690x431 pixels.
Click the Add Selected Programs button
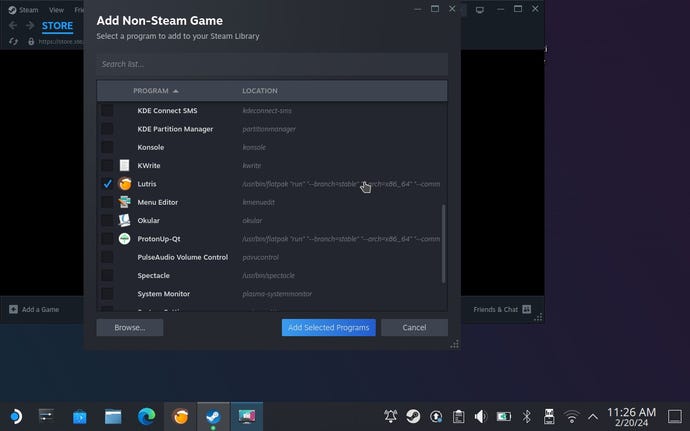328,327
